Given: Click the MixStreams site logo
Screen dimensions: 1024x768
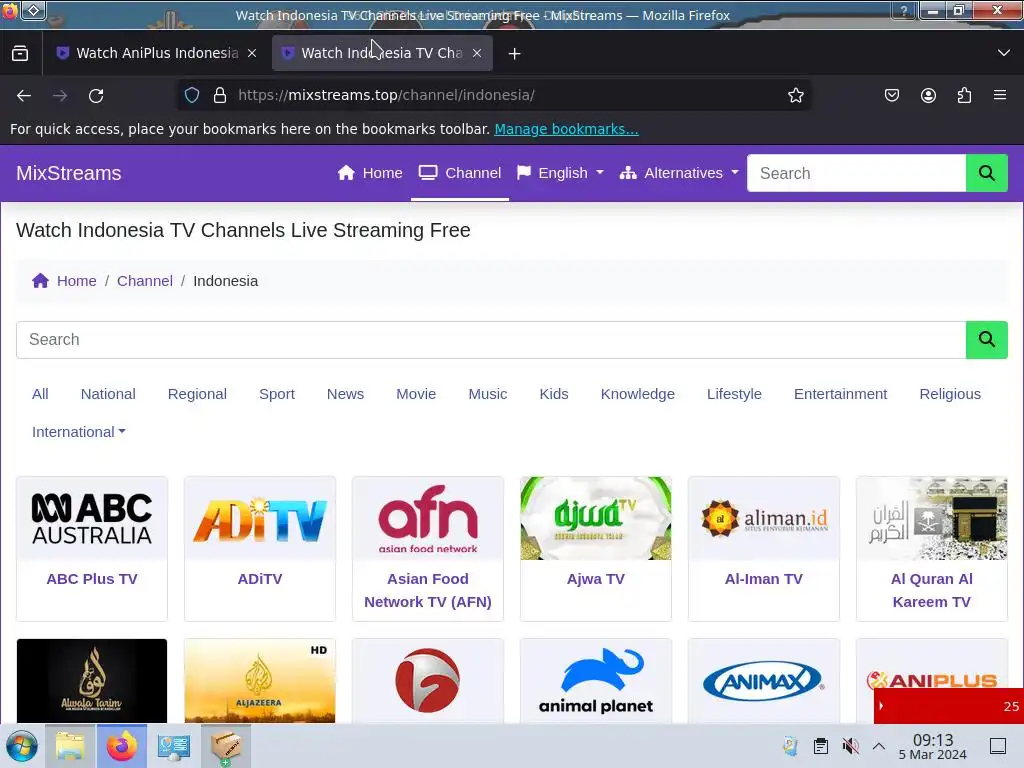Looking at the screenshot, I should click(69, 173).
